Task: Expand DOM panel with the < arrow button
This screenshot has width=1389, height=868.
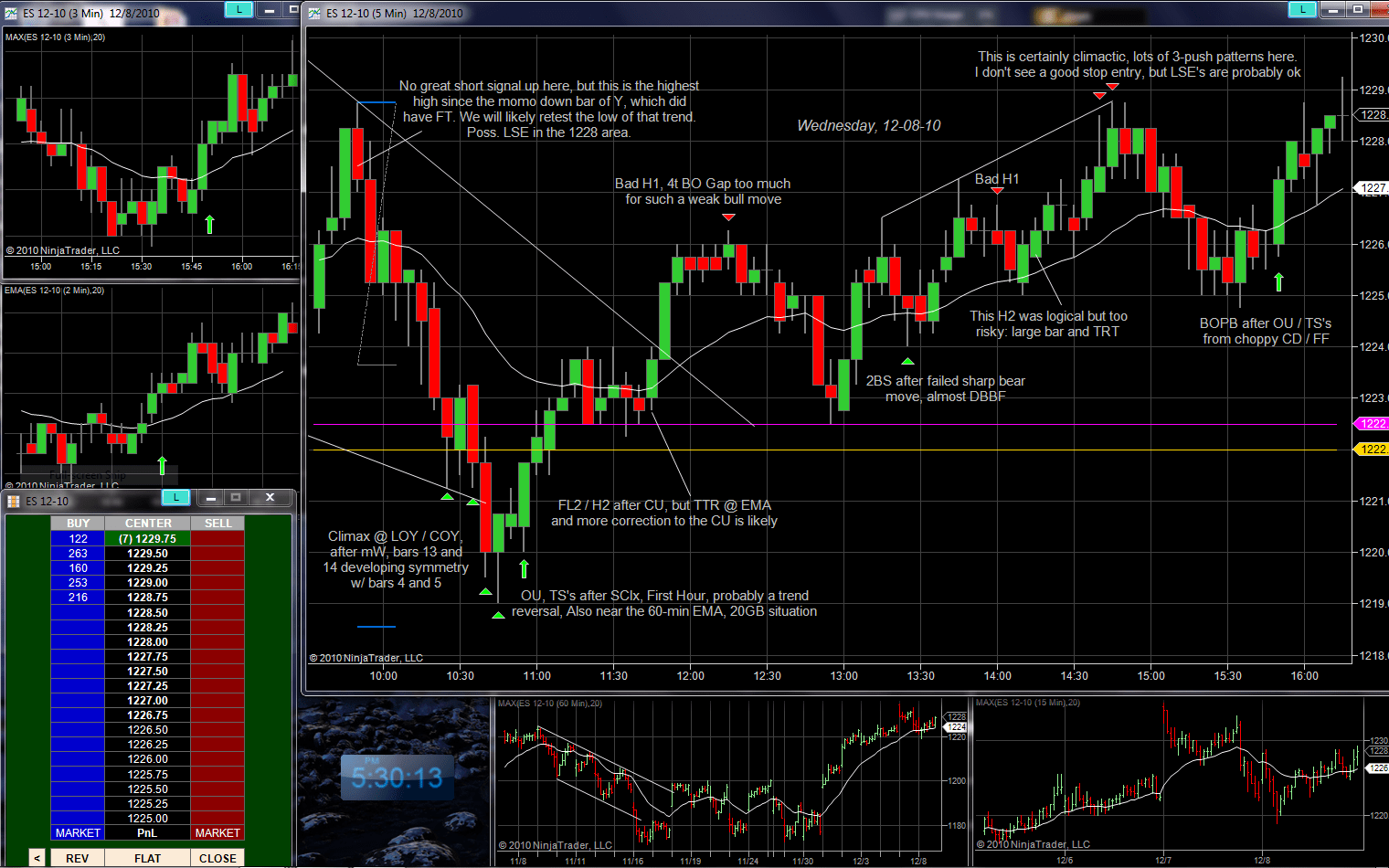Action: coord(37,858)
